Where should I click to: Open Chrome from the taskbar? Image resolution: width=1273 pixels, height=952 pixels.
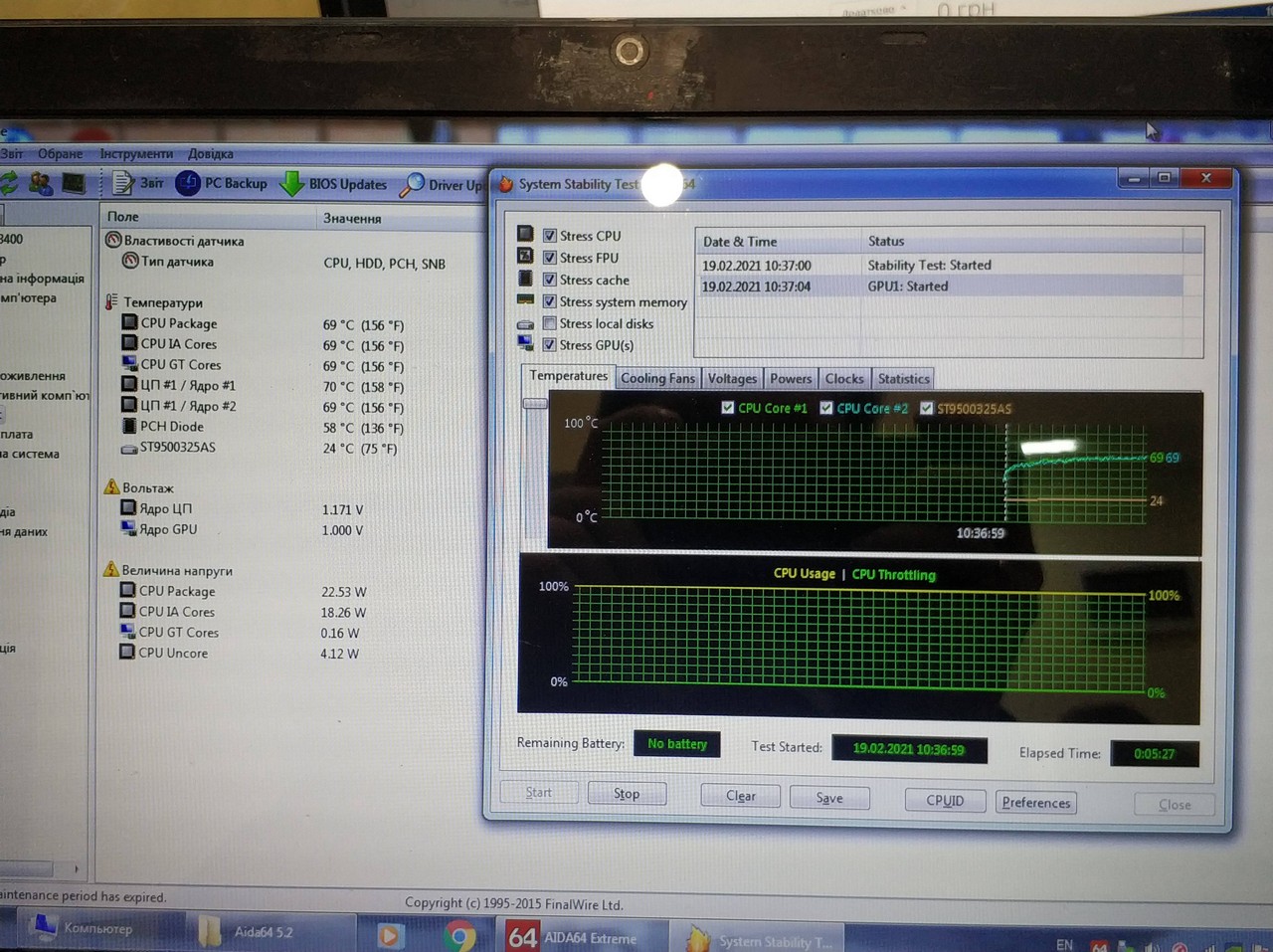(459, 936)
